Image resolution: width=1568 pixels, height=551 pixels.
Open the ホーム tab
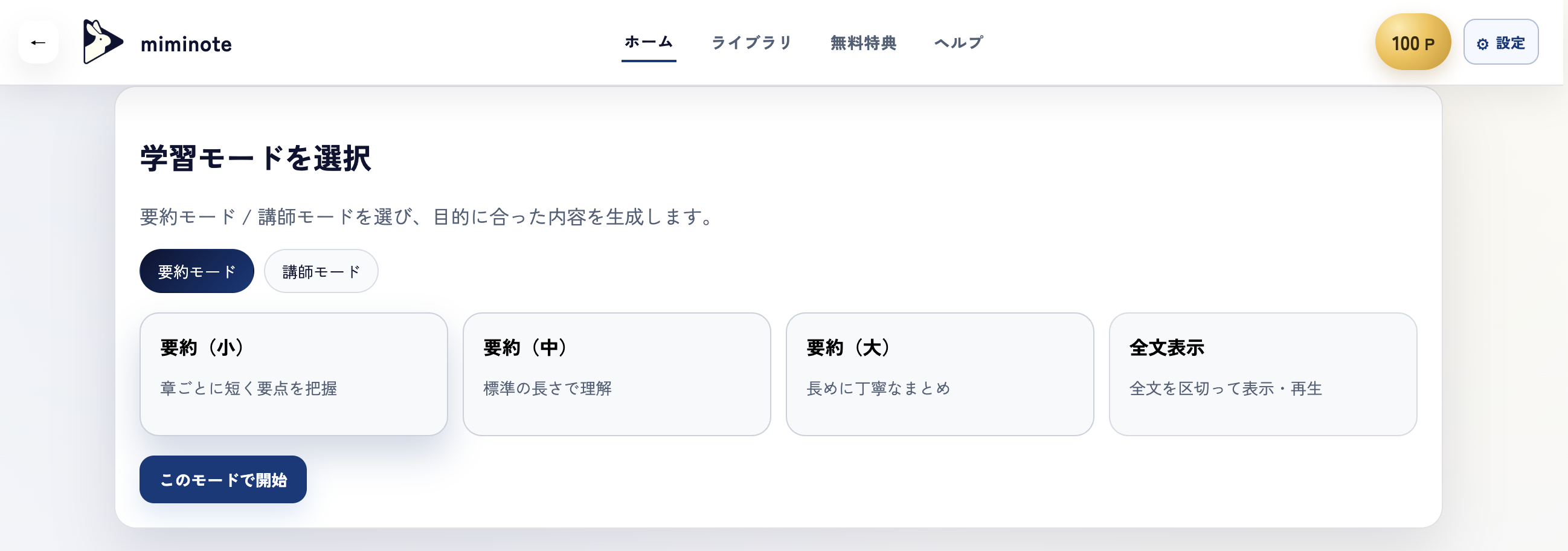pos(647,42)
